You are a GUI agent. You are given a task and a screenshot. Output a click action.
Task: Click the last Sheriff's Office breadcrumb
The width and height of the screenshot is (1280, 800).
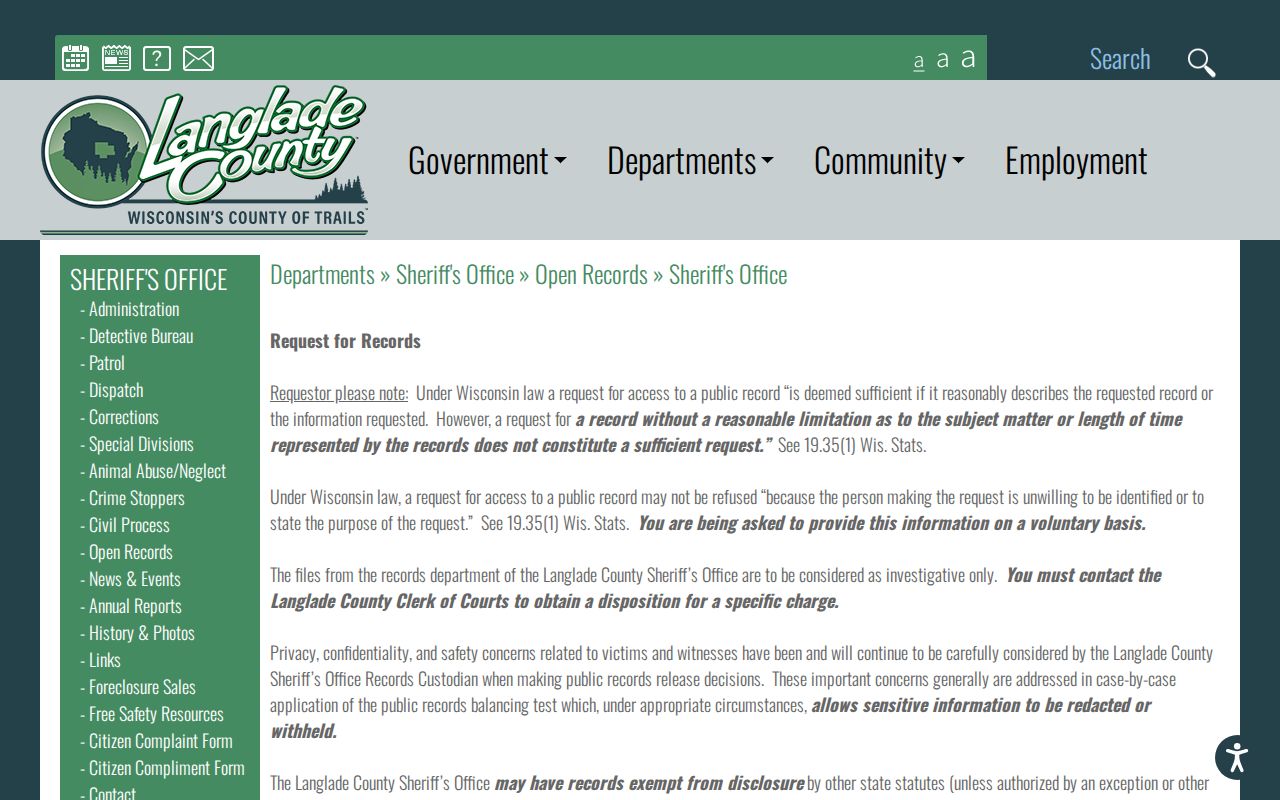coord(728,275)
